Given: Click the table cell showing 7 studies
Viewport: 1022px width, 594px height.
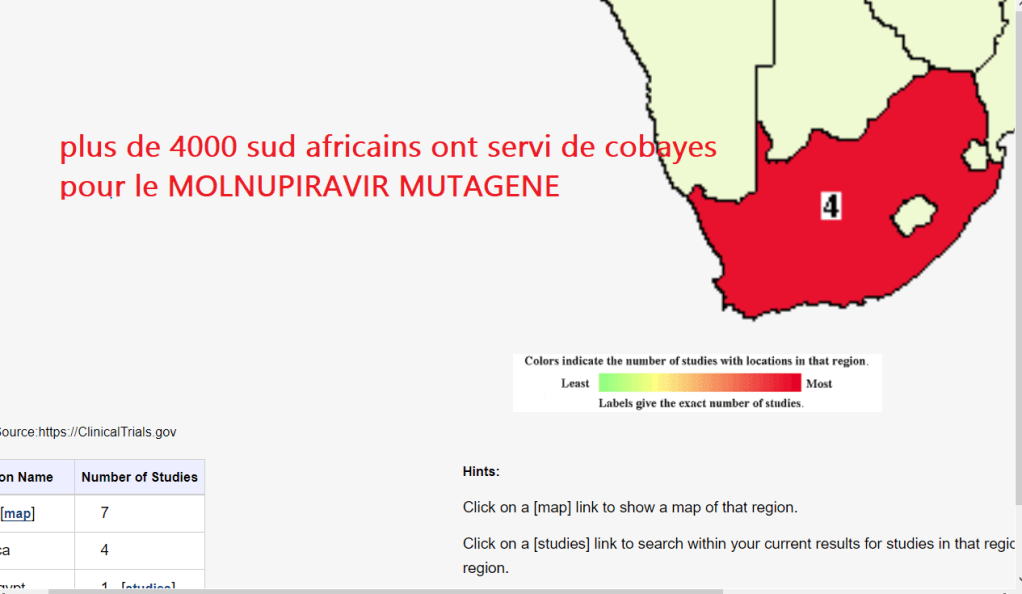Looking at the screenshot, I should [104, 513].
